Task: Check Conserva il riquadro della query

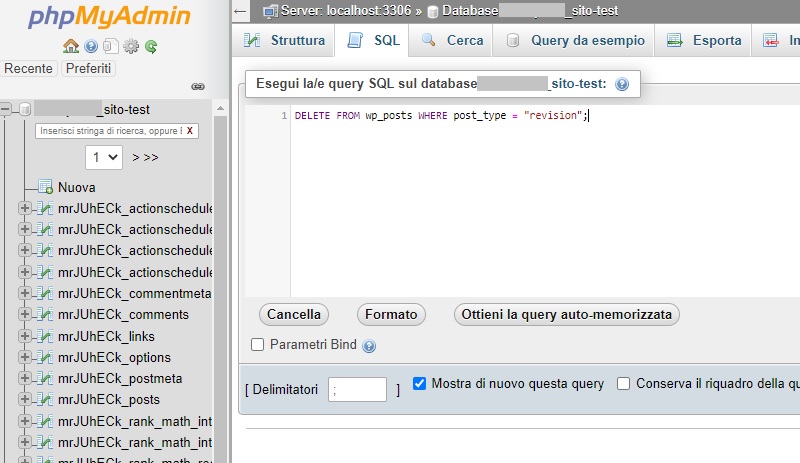Action: pos(623,383)
